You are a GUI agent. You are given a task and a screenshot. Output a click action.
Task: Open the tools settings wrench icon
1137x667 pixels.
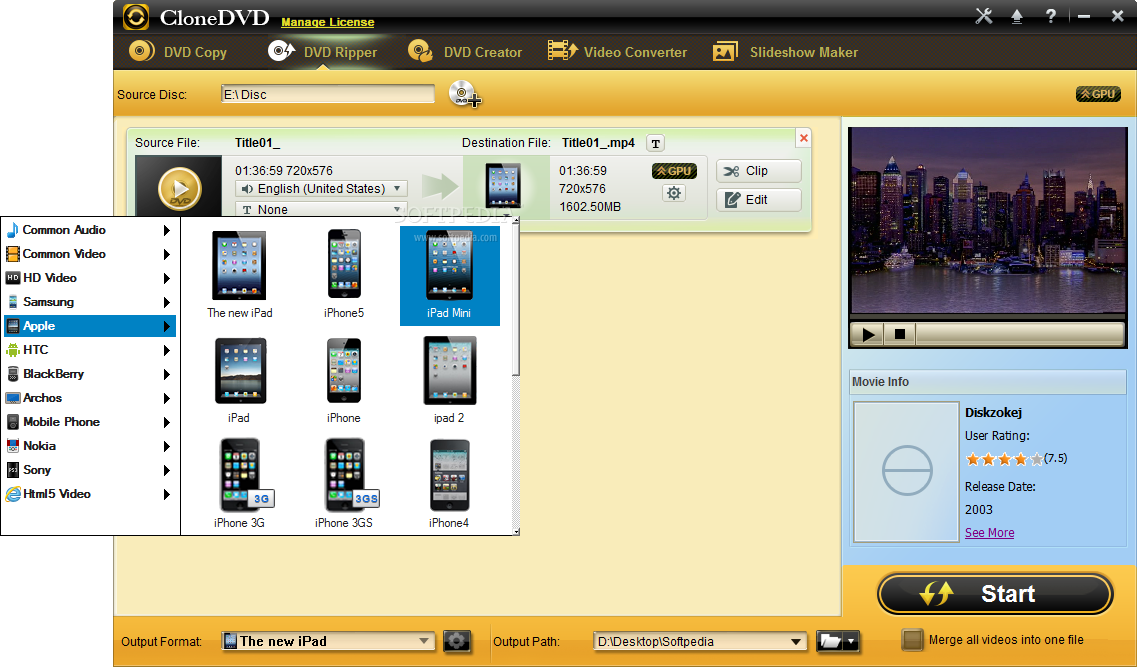pos(983,16)
